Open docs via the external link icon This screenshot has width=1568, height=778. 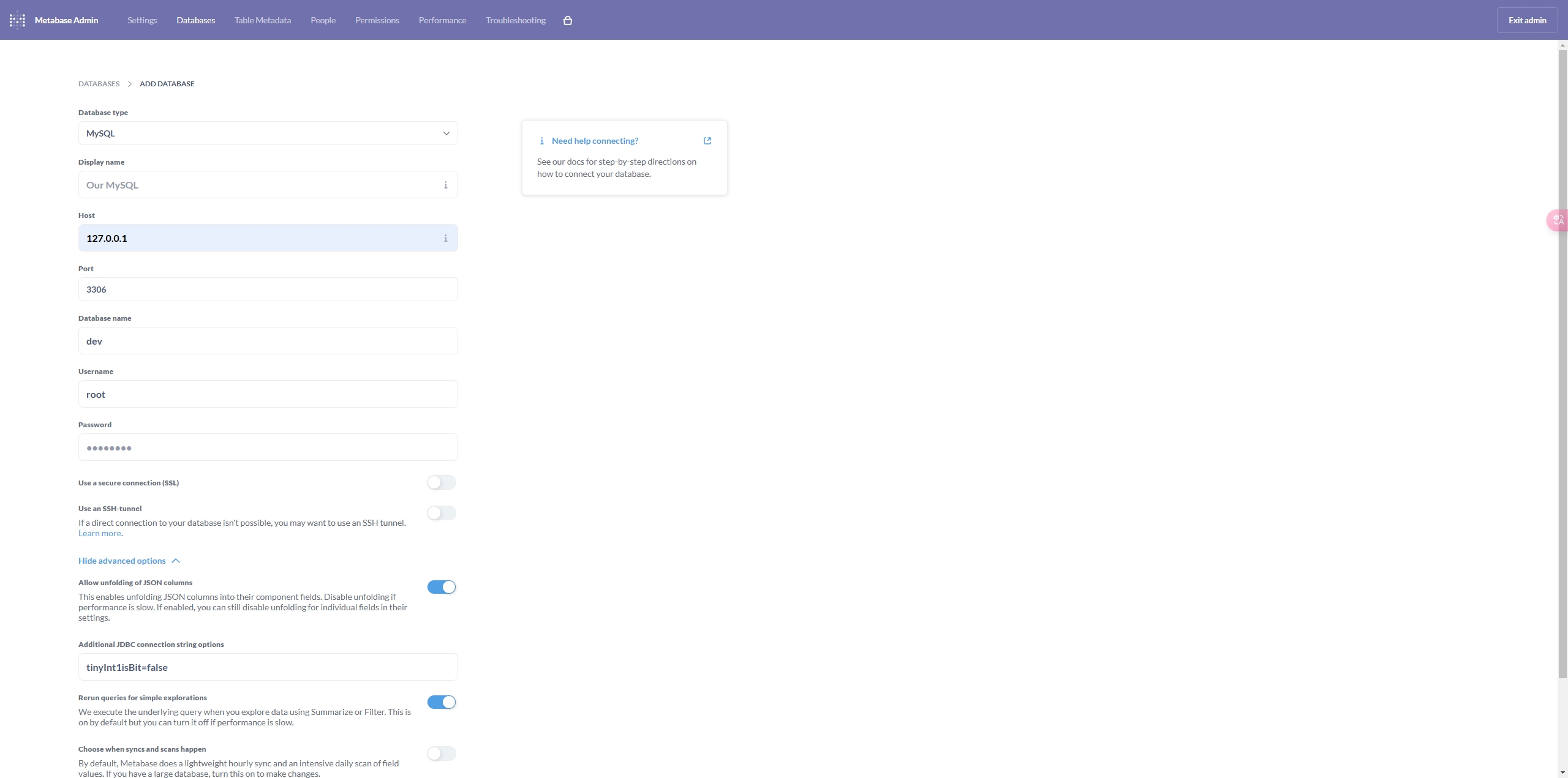tap(706, 140)
